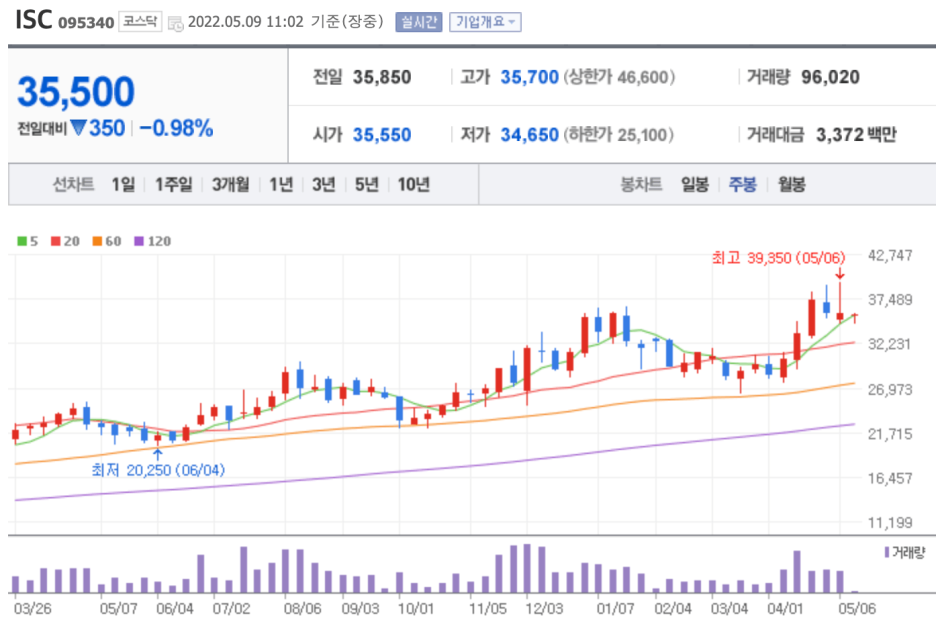
Task: Click the 32,231 price axis label
Action: pos(890,344)
